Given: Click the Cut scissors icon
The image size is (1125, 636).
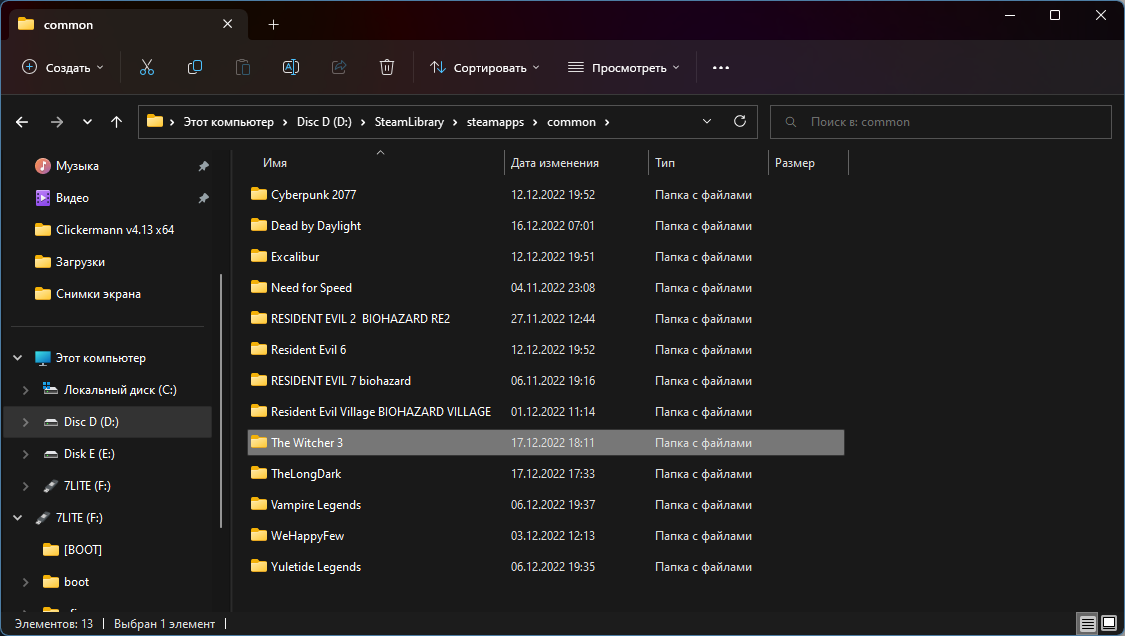Looking at the screenshot, I should pyautogui.click(x=146, y=67).
